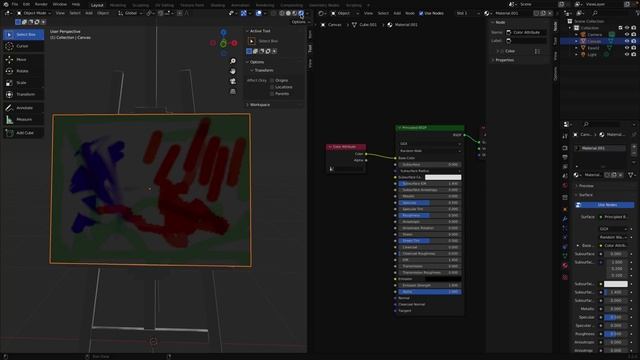Toggle viewport overlays icon
The height and width of the screenshot is (360, 640).
tap(258, 13)
